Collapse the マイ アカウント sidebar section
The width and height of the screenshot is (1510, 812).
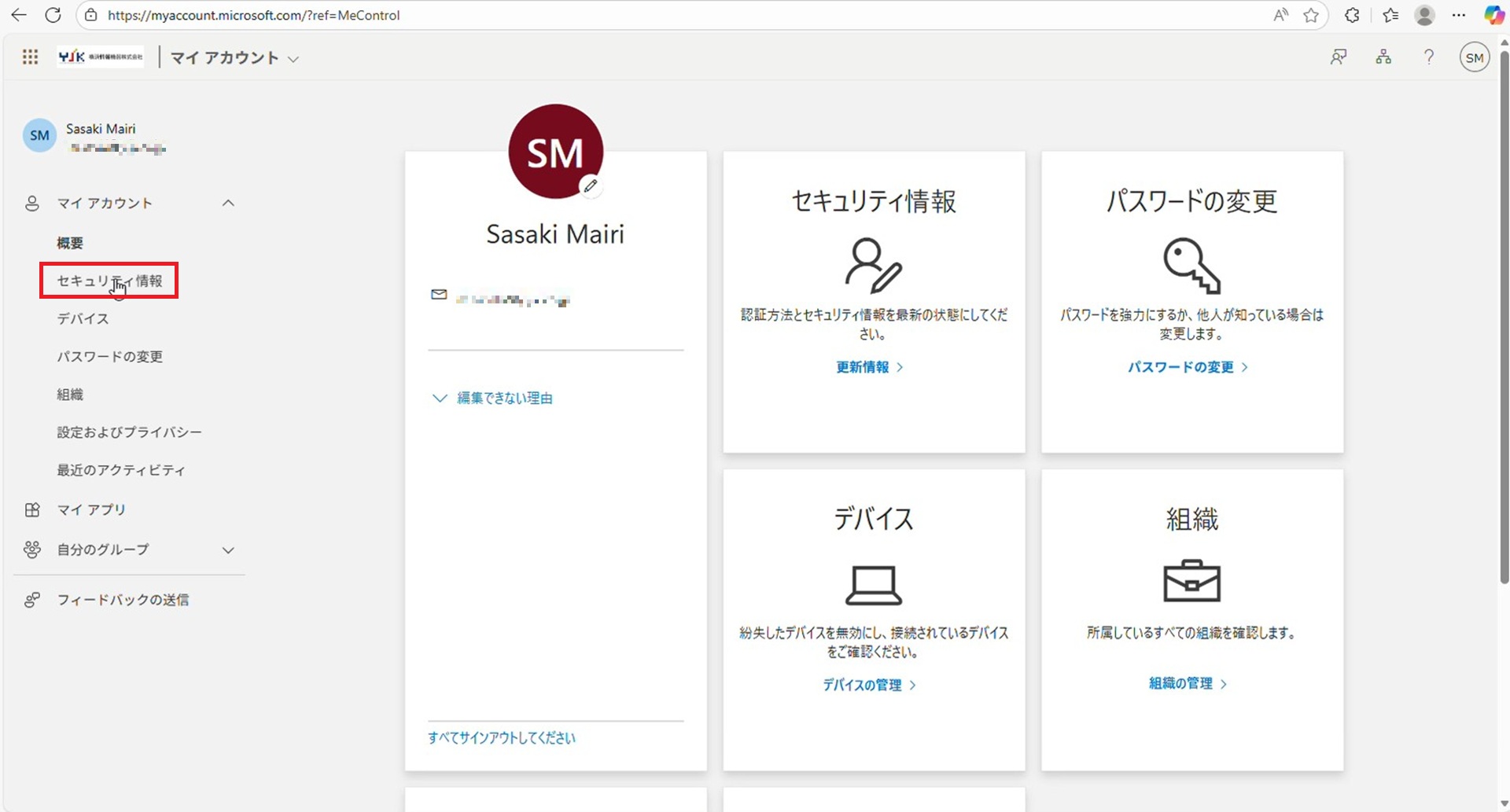tap(228, 203)
